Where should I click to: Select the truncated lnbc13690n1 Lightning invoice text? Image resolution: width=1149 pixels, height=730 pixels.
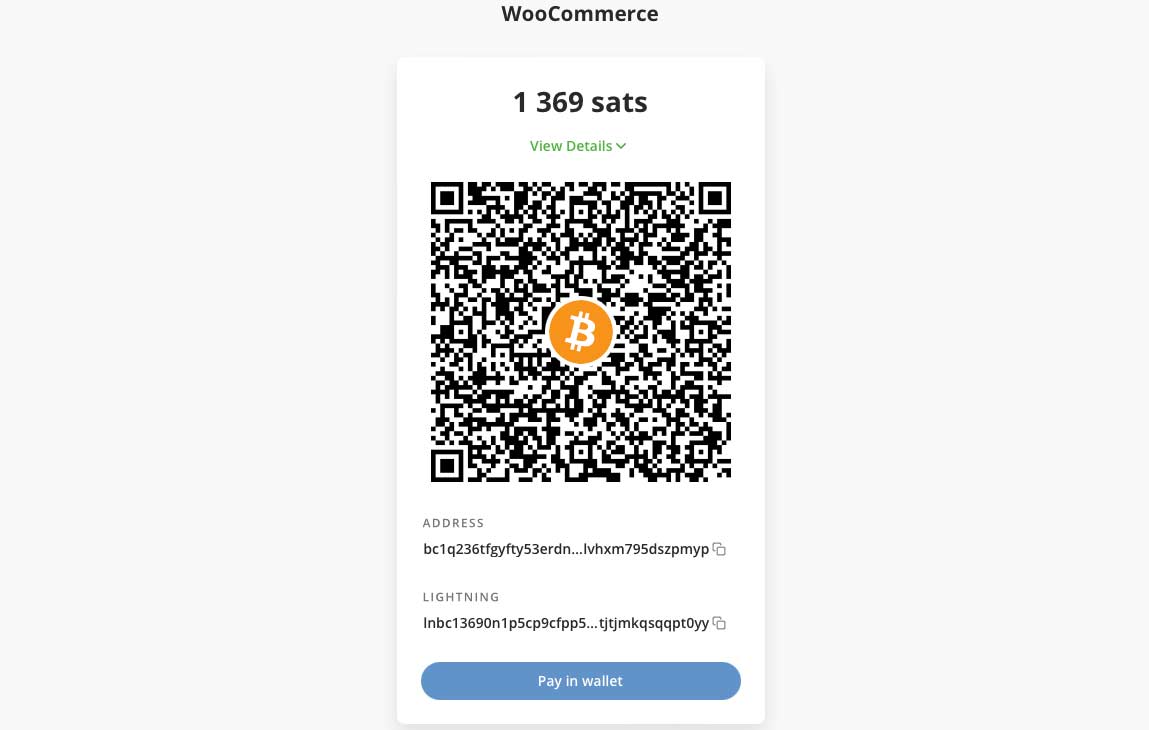(x=566, y=623)
